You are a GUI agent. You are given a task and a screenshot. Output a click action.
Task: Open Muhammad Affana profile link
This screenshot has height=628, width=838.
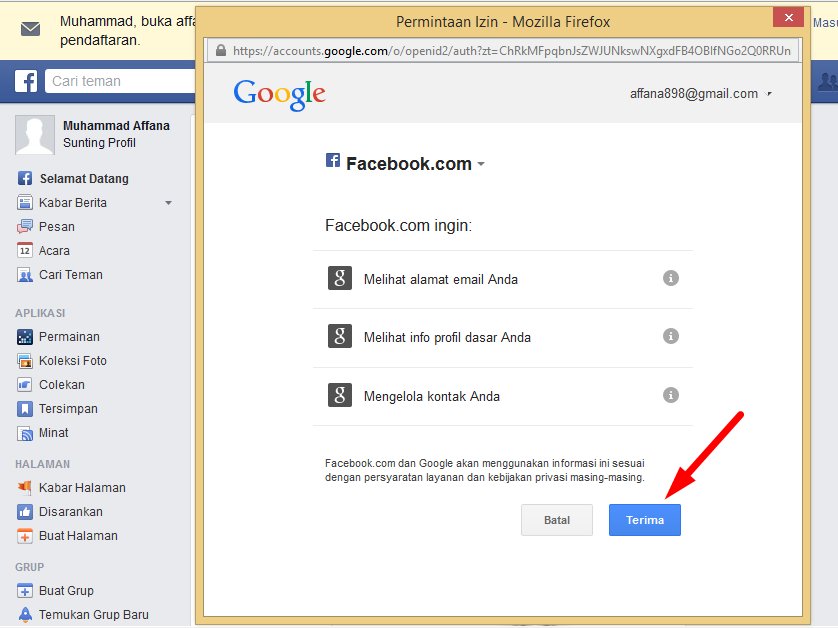(x=116, y=126)
